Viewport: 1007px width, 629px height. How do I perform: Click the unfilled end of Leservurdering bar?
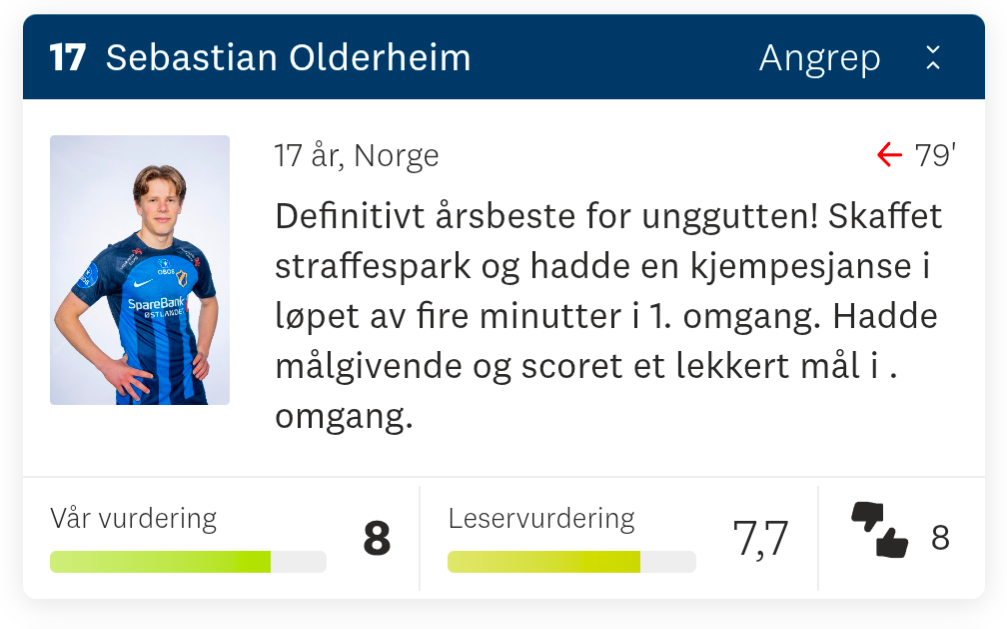668,562
